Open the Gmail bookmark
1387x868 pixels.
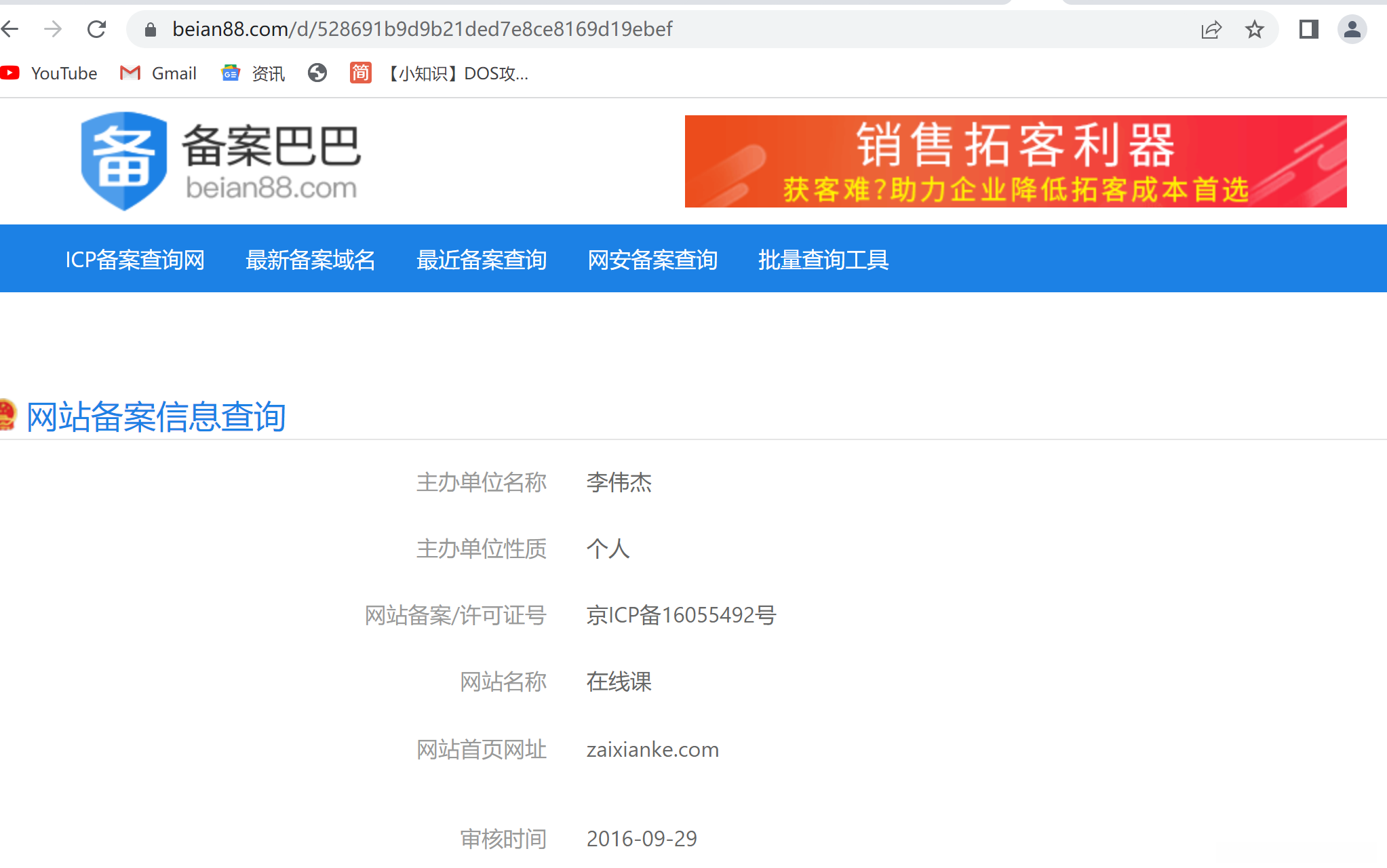[x=159, y=73]
